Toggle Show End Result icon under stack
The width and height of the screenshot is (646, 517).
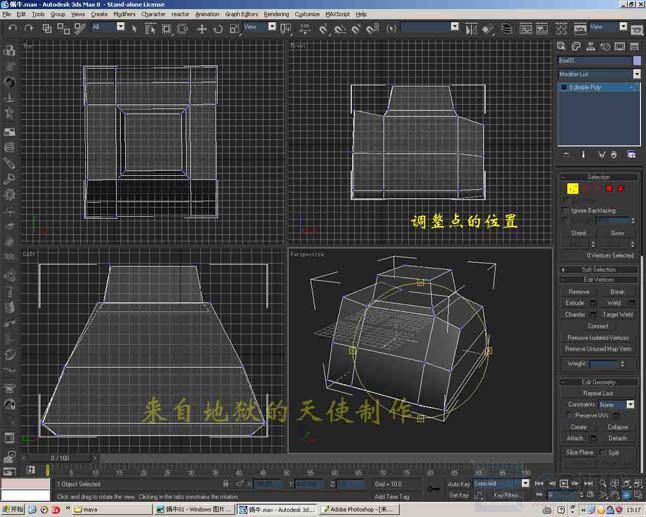[x=583, y=154]
